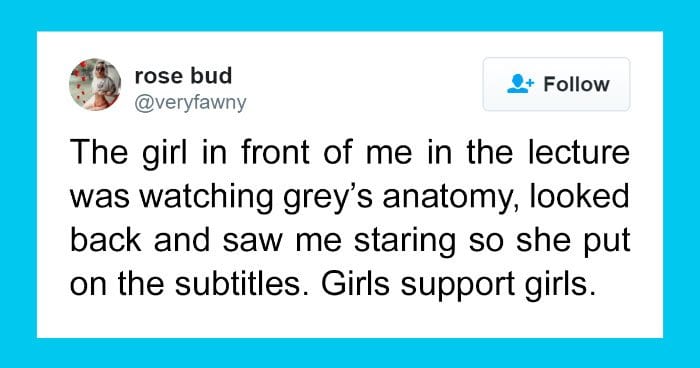700x368 pixels.
Task: Click the word "subtitles" in the tweet
Action: point(238,284)
